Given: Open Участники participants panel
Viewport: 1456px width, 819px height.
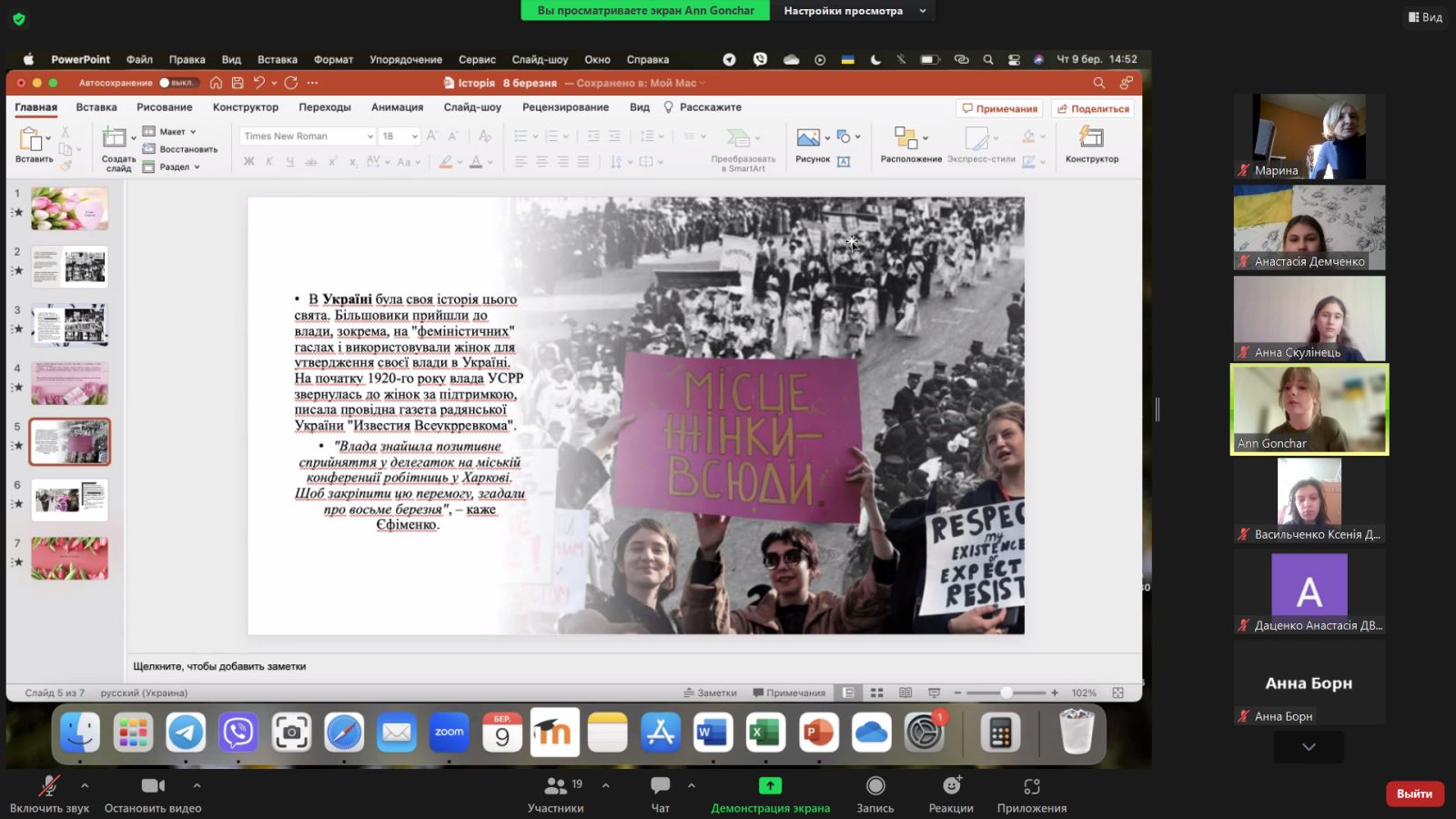Looking at the screenshot, I should (x=555, y=794).
